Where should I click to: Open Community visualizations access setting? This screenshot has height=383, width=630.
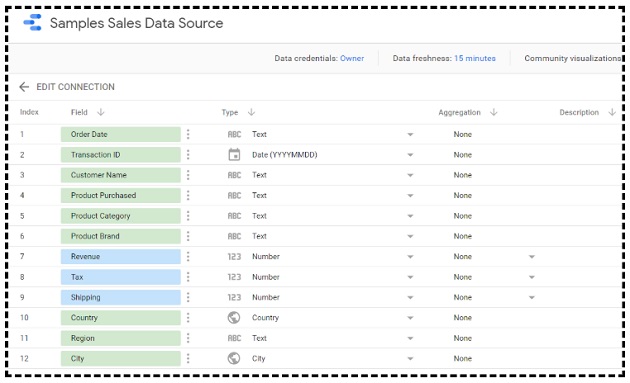pos(572,58)
